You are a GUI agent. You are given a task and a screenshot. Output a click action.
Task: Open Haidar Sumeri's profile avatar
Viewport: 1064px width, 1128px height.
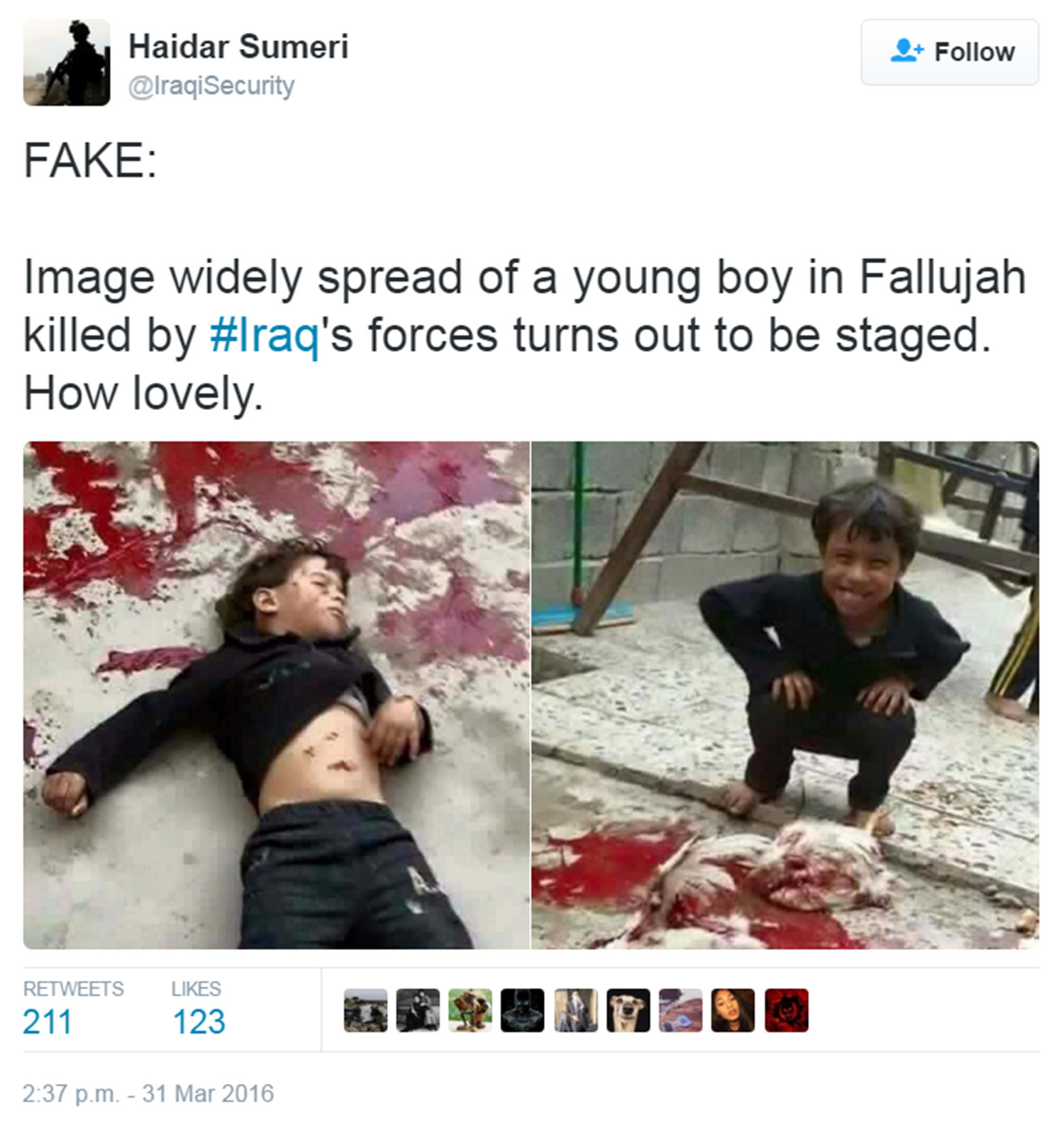tap(67, 62)
